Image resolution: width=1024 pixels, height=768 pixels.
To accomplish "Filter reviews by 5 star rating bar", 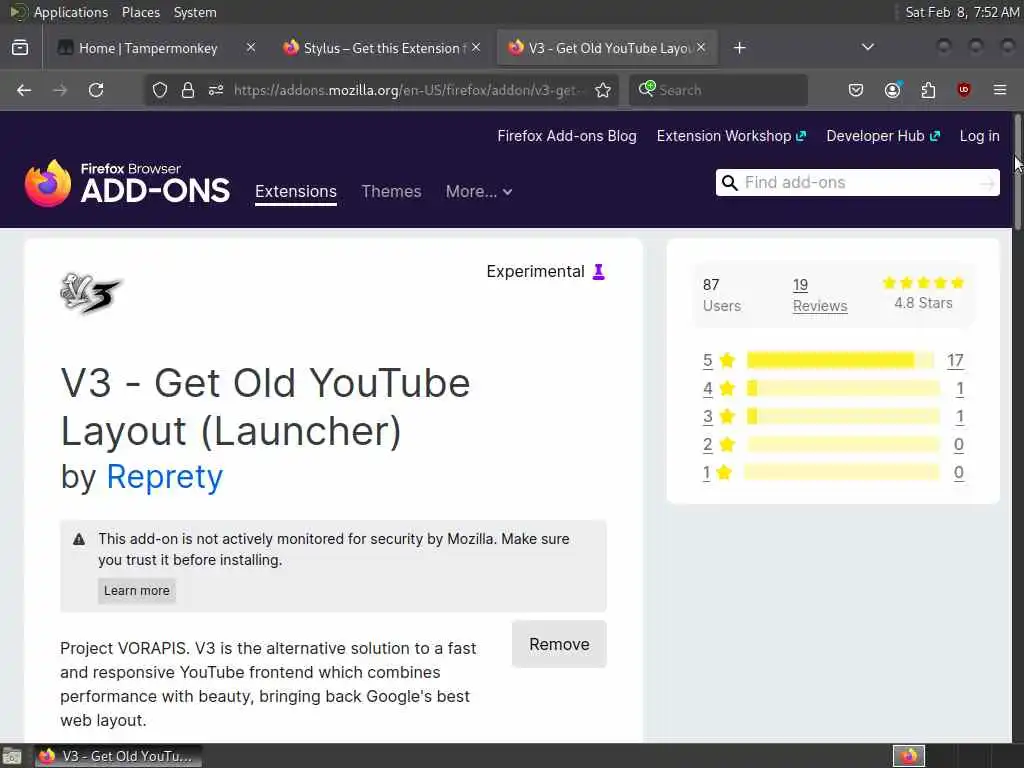I will [x=840, y=360].
